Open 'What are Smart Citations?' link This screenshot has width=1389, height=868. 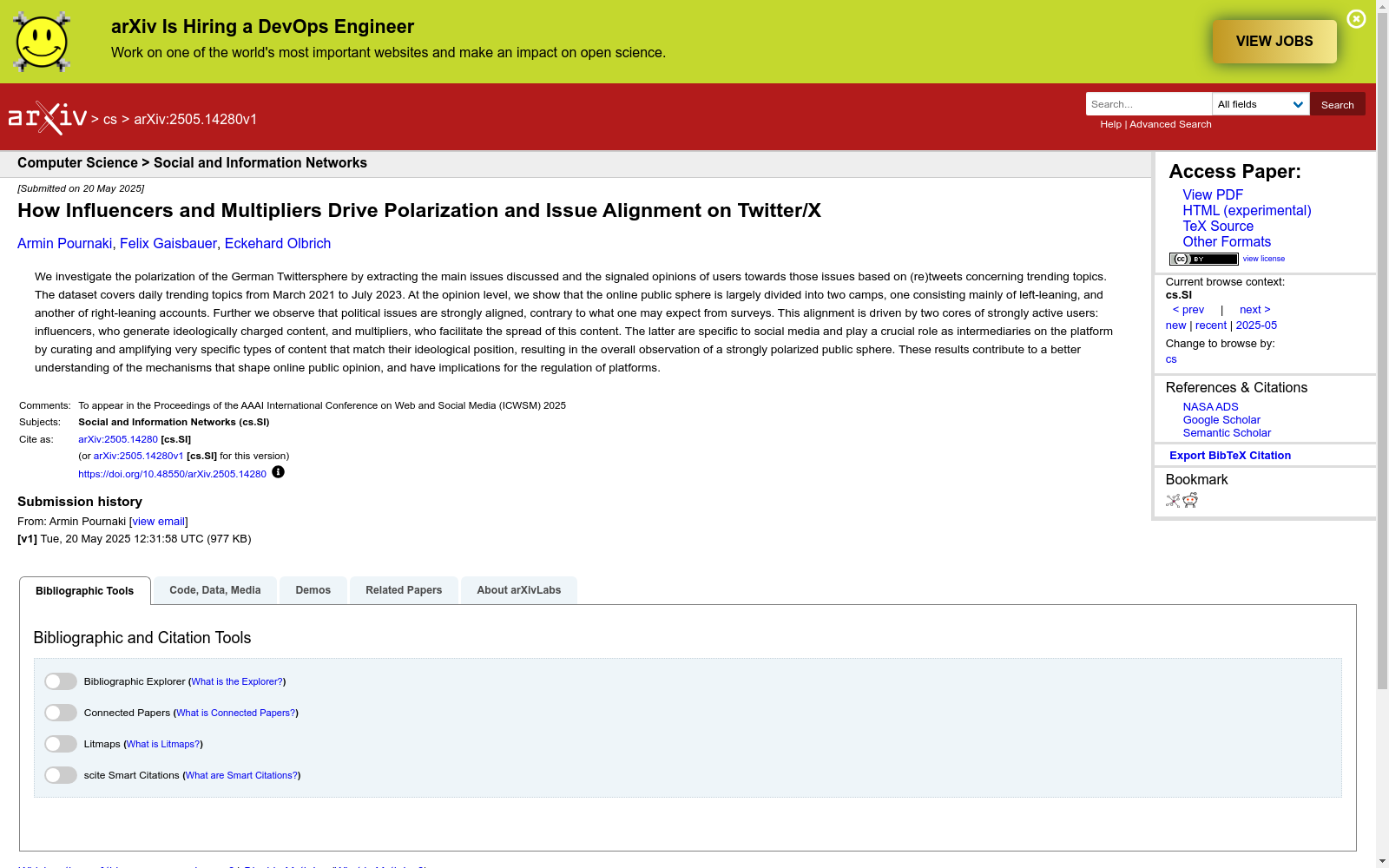(x=241, y=776)
